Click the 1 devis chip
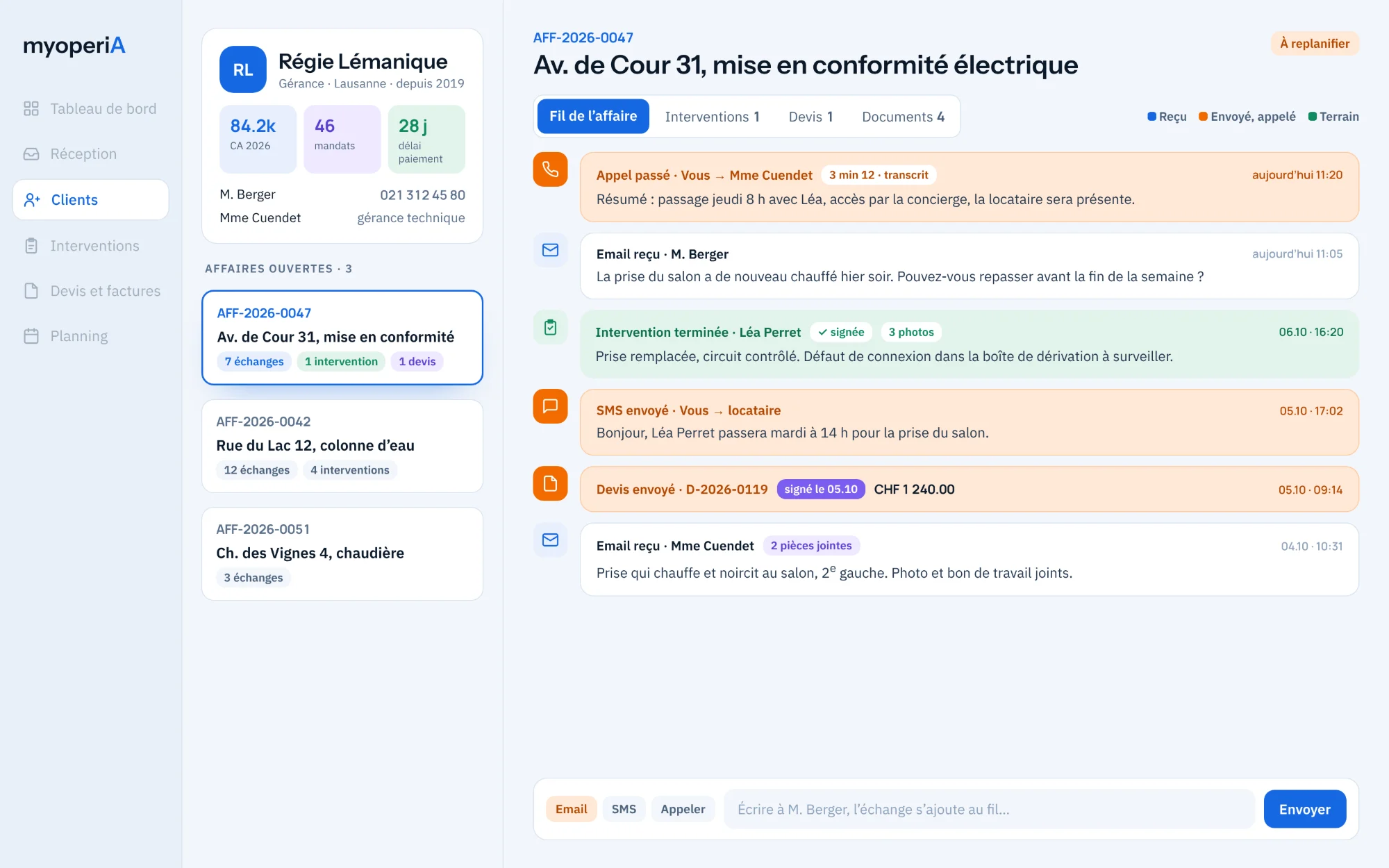 tap(417, 361)
